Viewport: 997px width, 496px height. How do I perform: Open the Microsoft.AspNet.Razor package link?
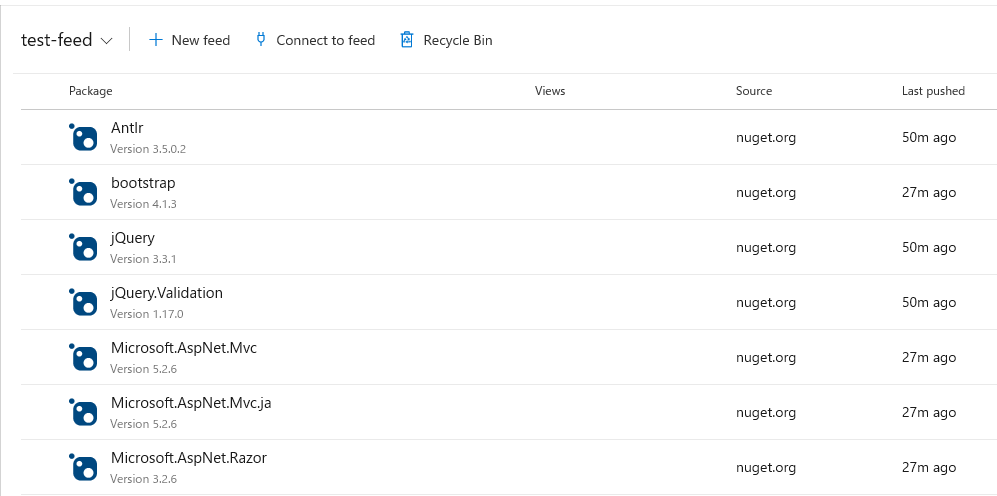coord(189,458)
